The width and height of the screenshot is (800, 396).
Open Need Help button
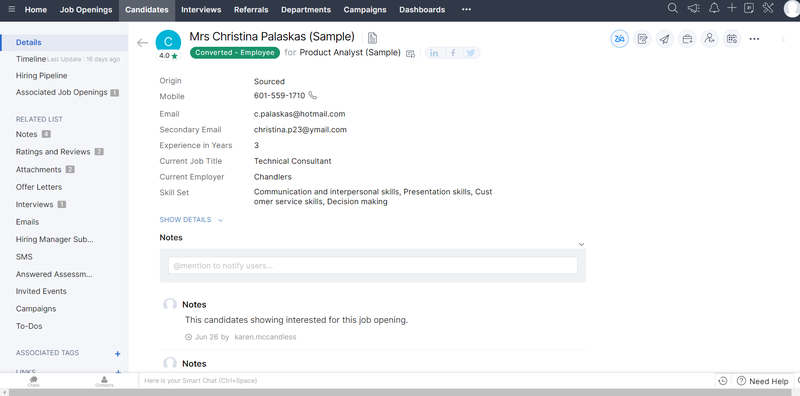click(763, 381)
